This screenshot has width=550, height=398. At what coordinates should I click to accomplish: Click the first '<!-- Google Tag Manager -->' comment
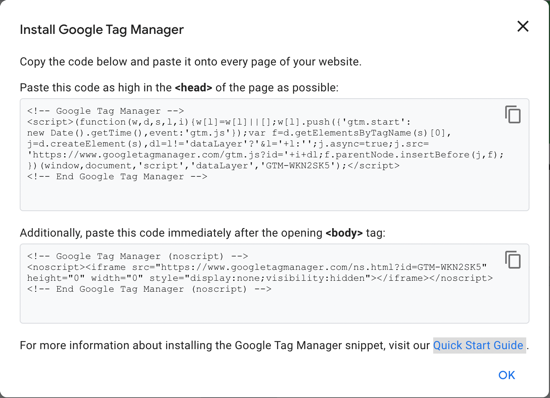pyautogui.click(x=106, y=111)
